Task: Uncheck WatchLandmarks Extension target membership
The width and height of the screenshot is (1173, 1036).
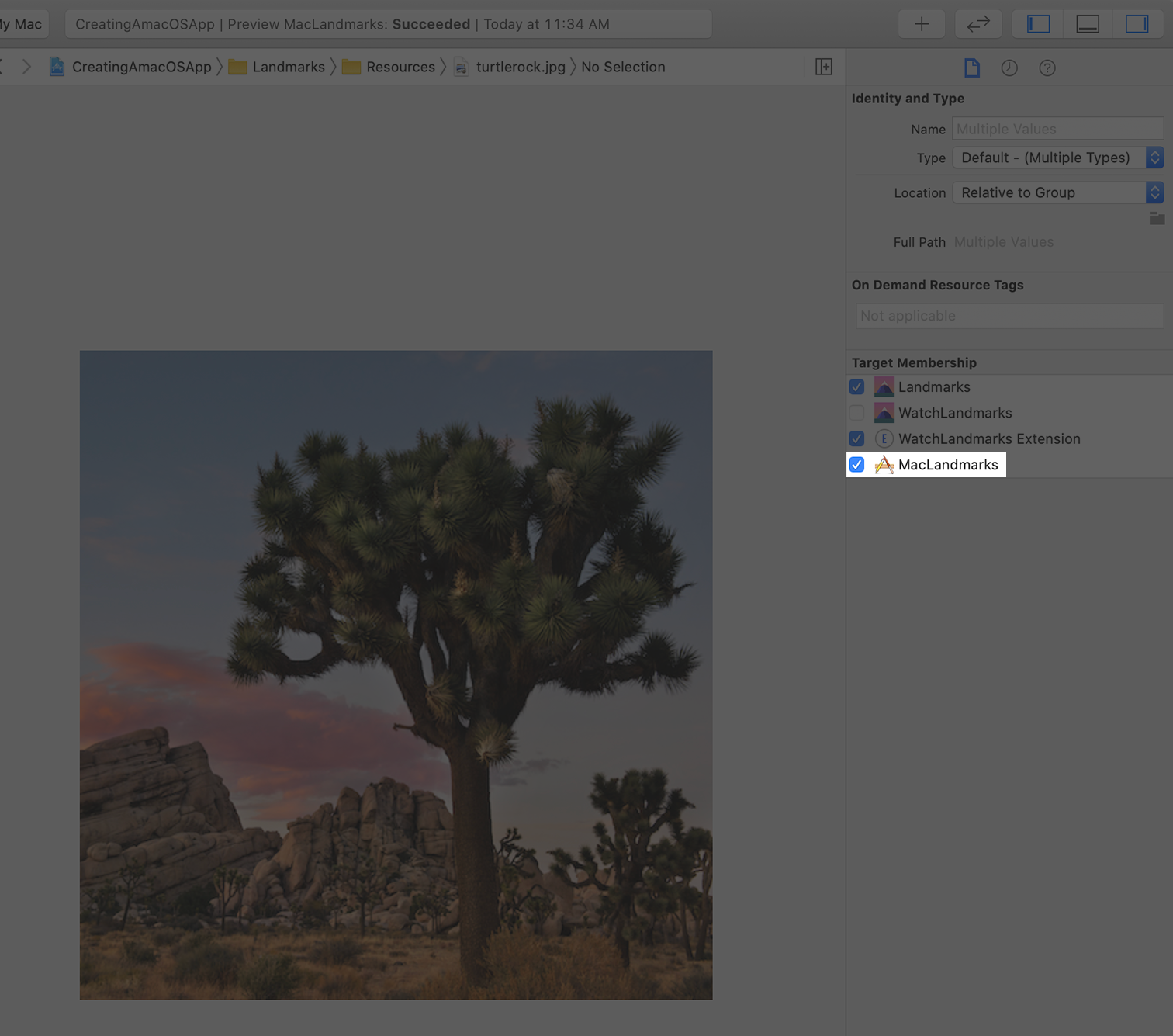Action: click(x=856, y=439)
